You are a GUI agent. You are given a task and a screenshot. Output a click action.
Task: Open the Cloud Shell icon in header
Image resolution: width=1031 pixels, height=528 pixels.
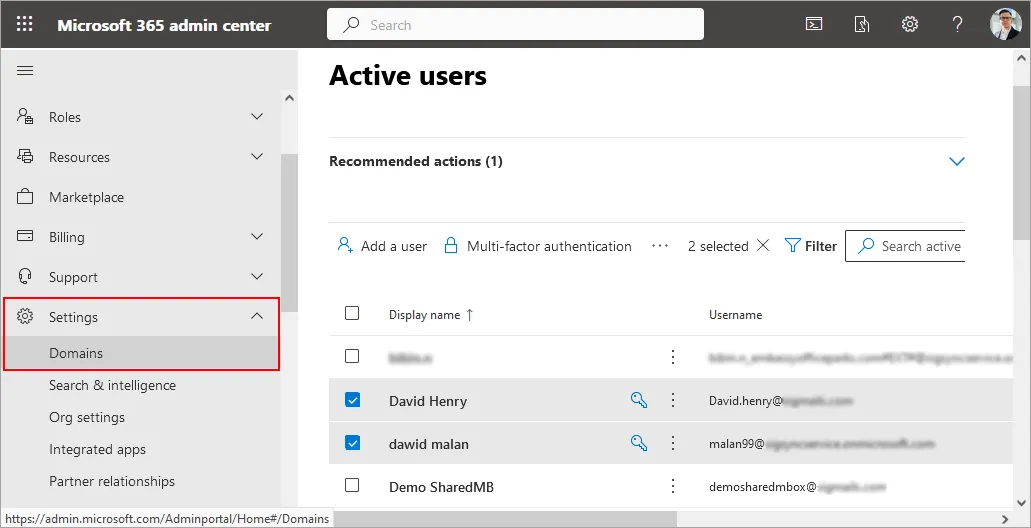pos(814,25)
